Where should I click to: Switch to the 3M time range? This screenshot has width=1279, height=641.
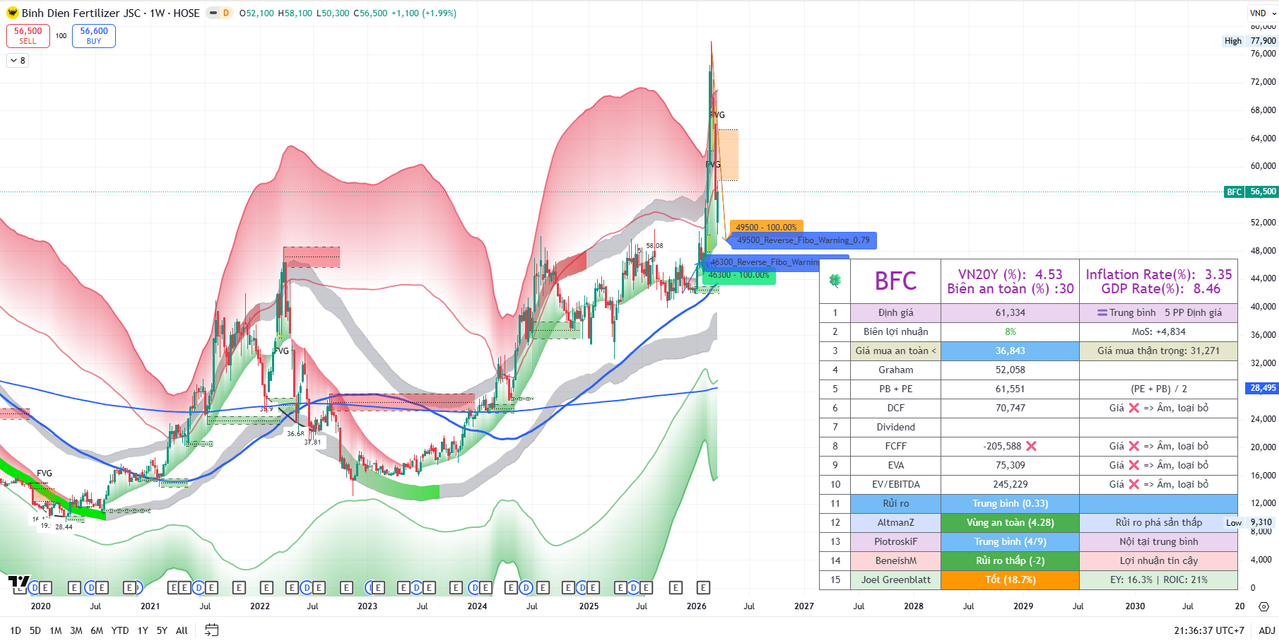pos(76,630)
